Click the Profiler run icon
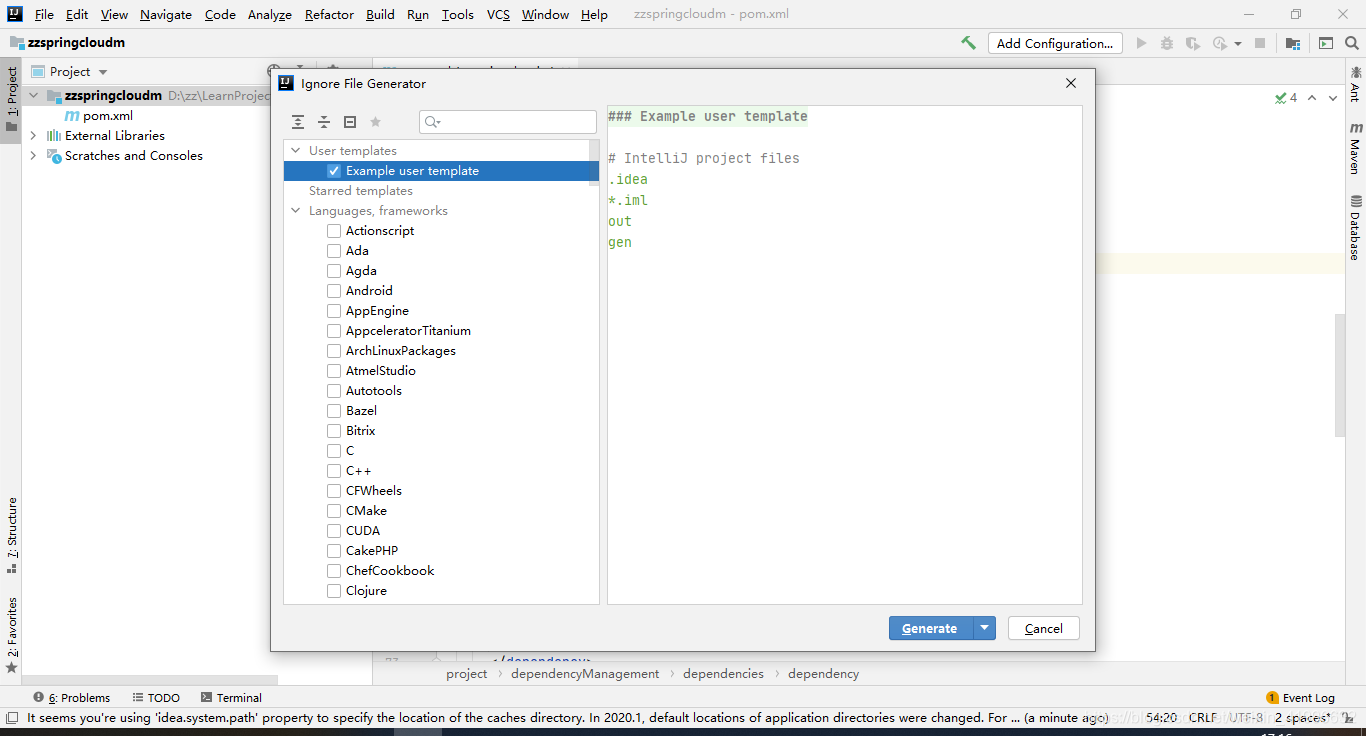The width and height of the screenshot is (1366, 736). tap(1219, 43)
